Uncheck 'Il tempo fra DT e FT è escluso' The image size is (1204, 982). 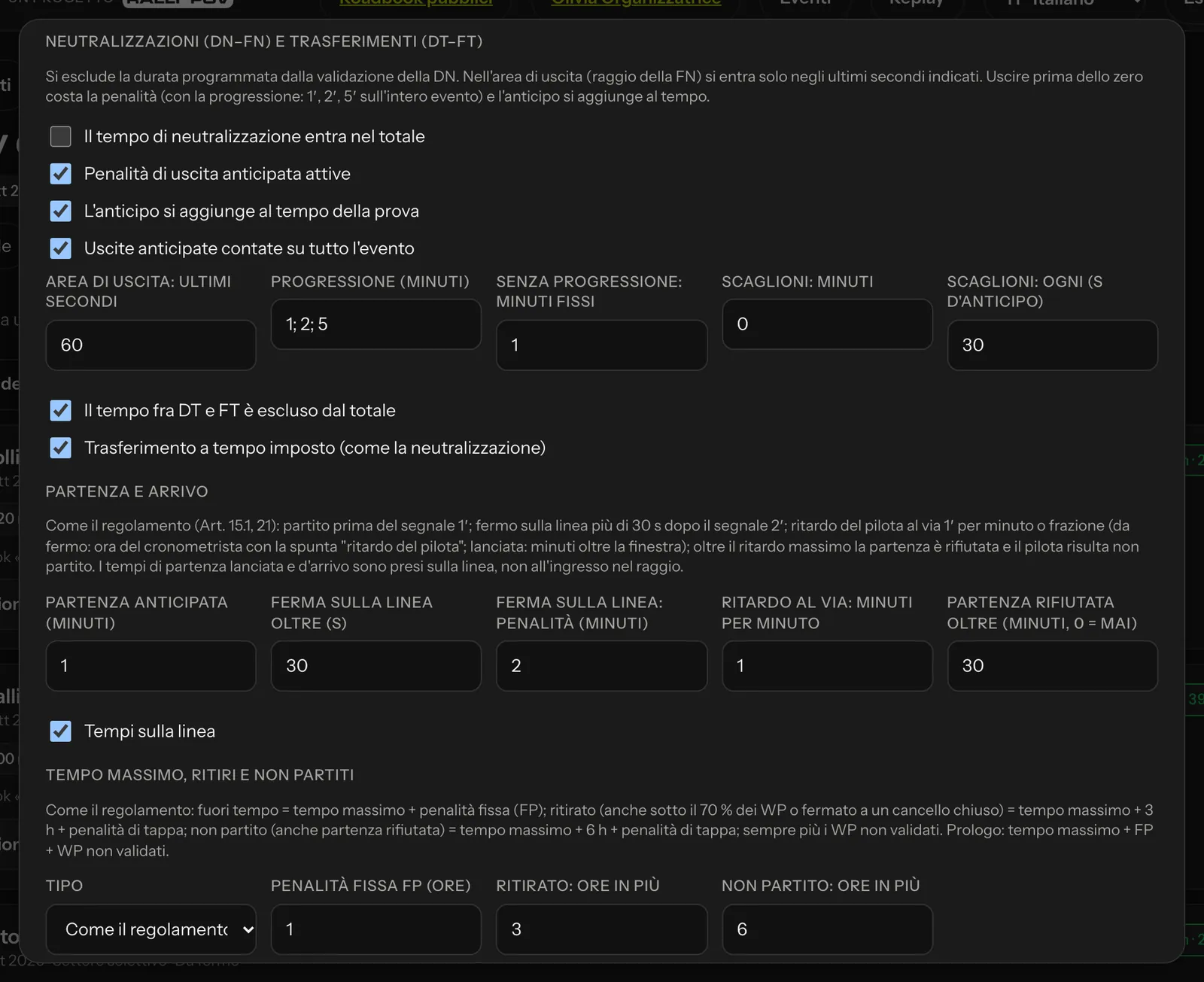tap(60, 410)
